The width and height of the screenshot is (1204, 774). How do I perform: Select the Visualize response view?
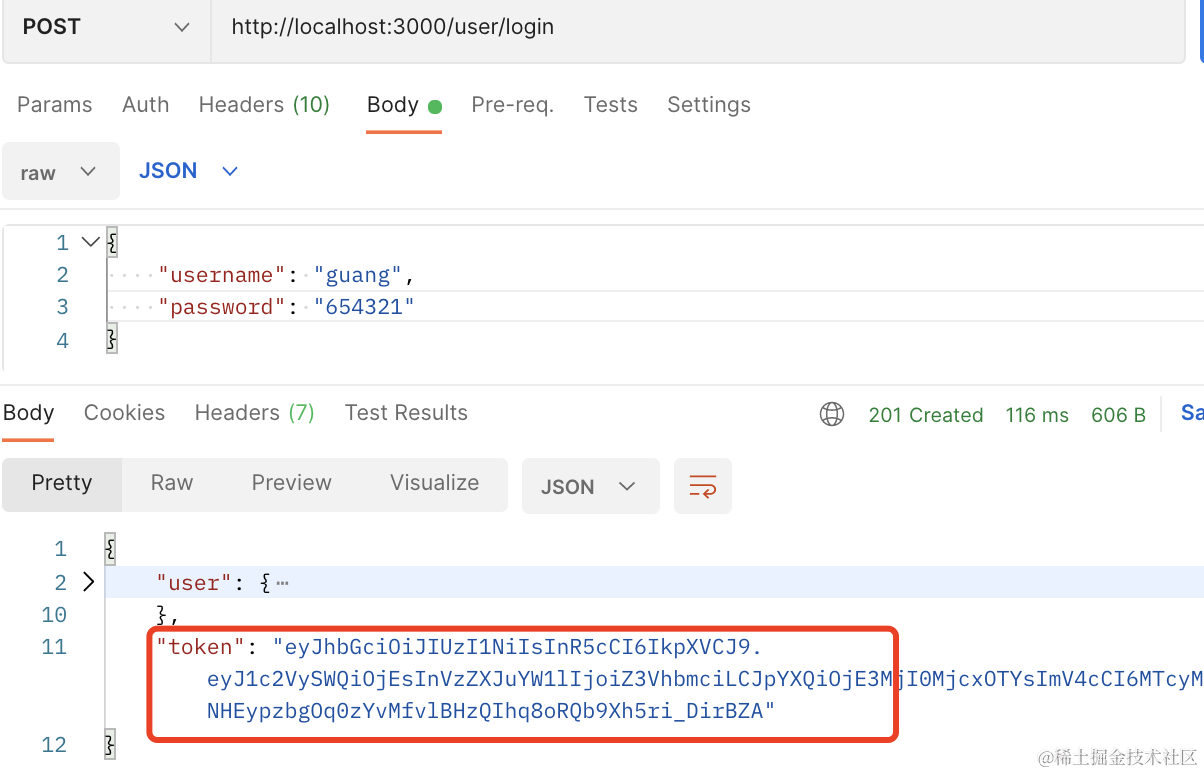pyautogui.click(x=434, y=483)
